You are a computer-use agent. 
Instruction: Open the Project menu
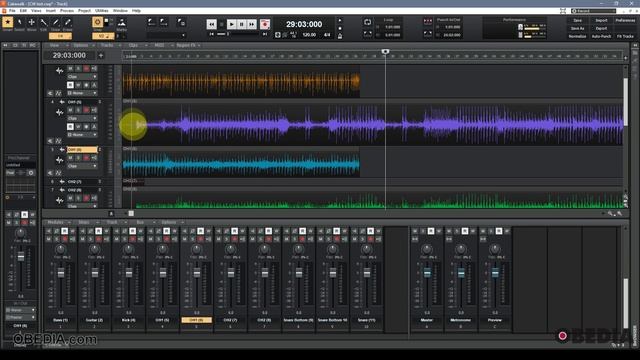point(84,11)
